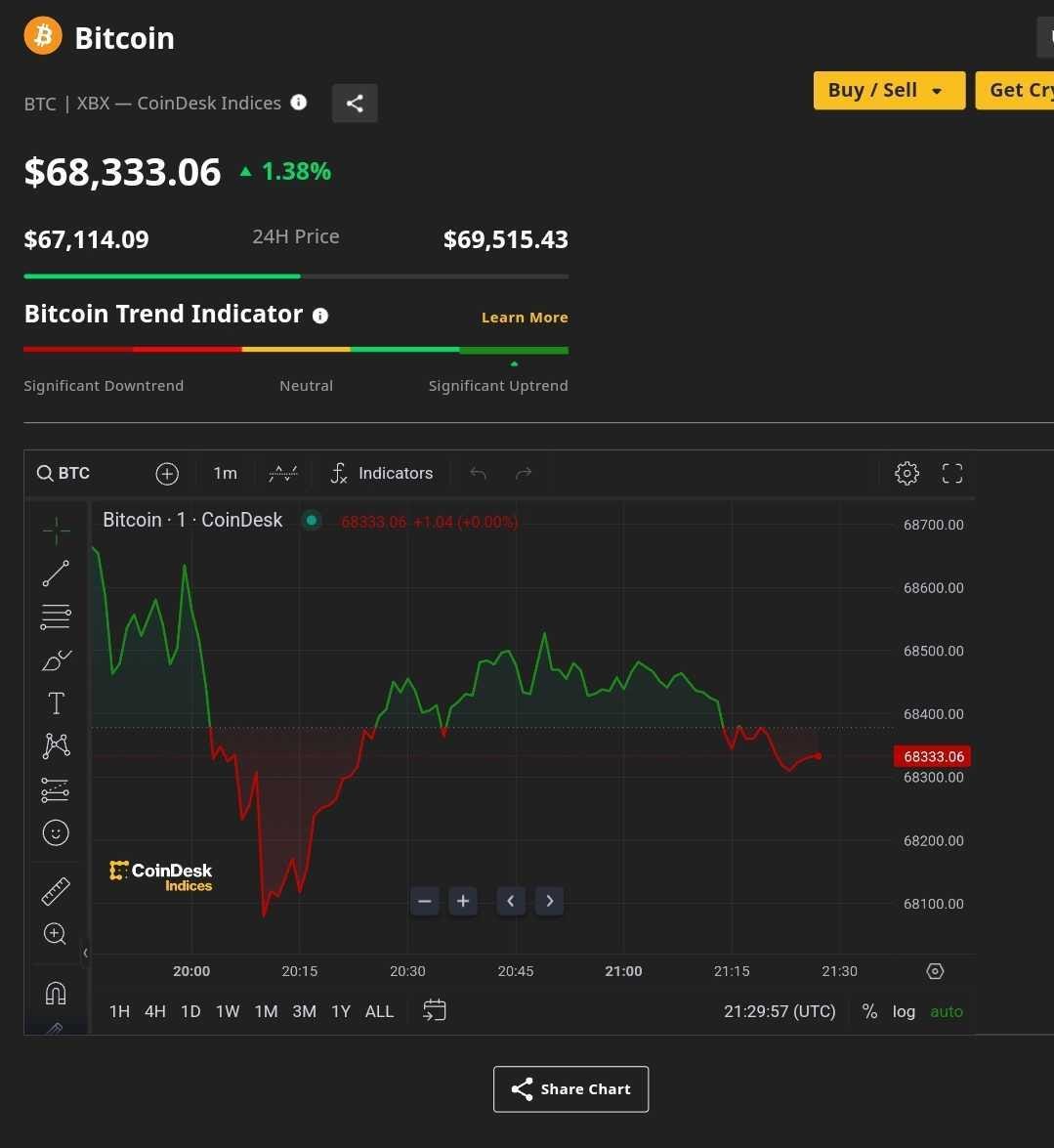Viewport: 1054px width, 1148px height.
Task: Open chart settings gear
Action: pos(906,474)
